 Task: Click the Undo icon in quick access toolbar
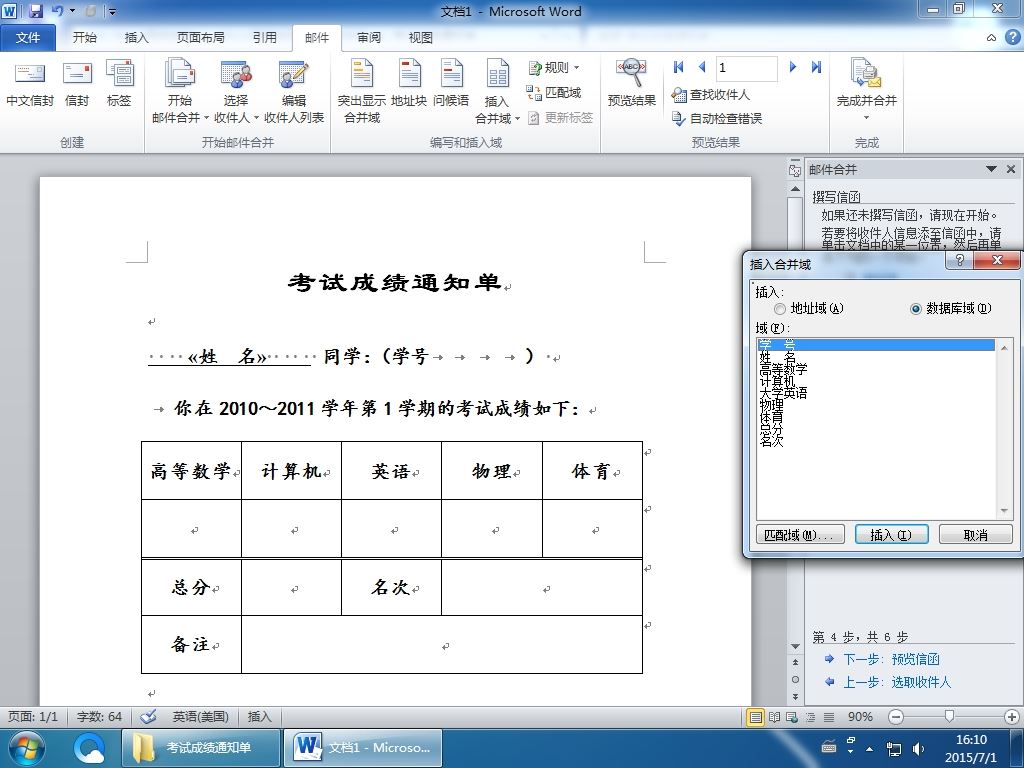tap(57, 10)
